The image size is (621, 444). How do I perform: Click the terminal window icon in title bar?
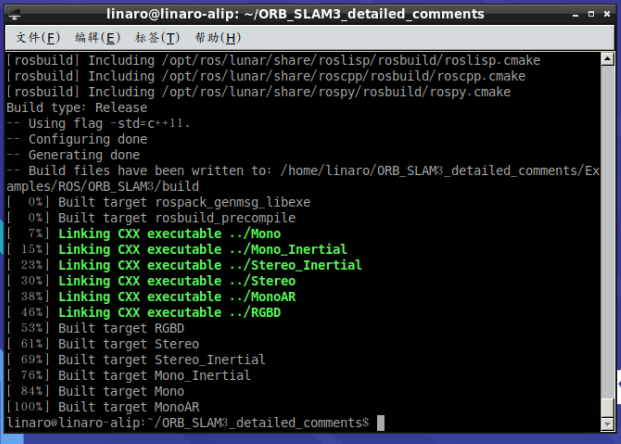15,14
